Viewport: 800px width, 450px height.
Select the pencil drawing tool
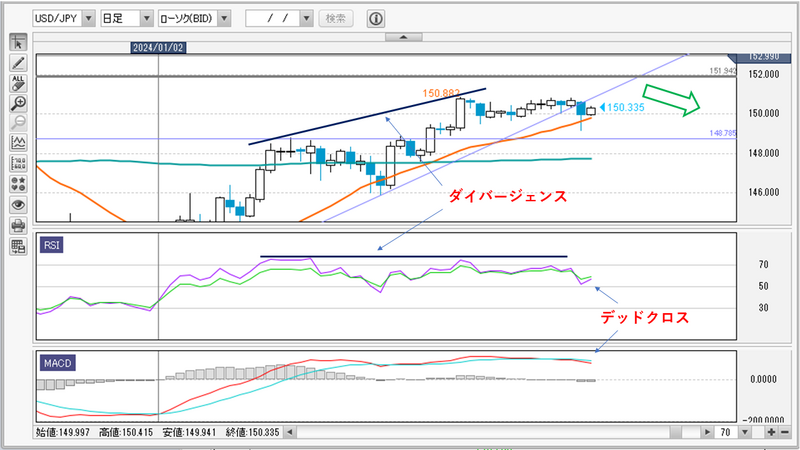pyautogui.click(x=18, y=63)
